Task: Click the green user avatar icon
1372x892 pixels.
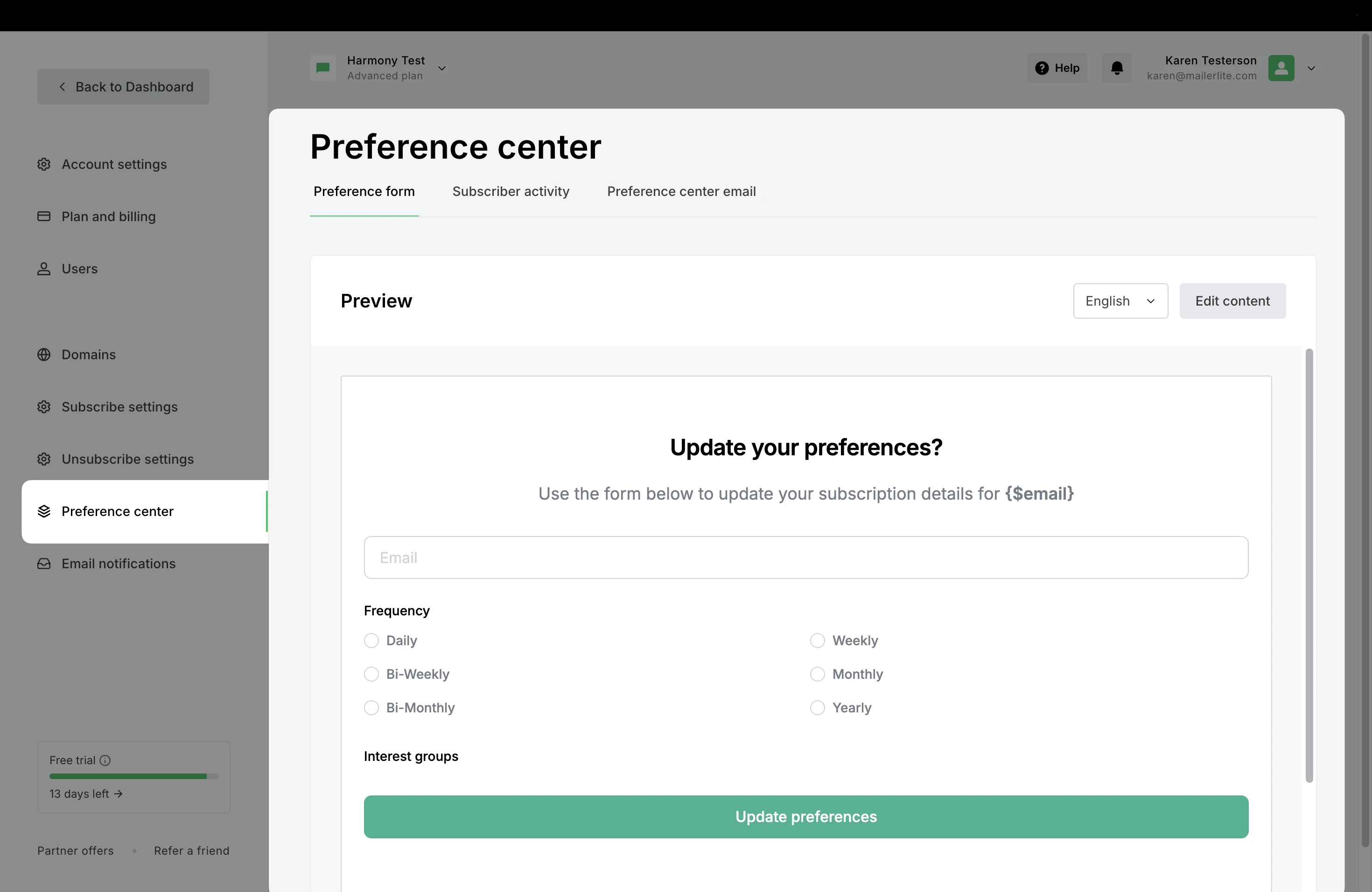Action: (1281, 68)
